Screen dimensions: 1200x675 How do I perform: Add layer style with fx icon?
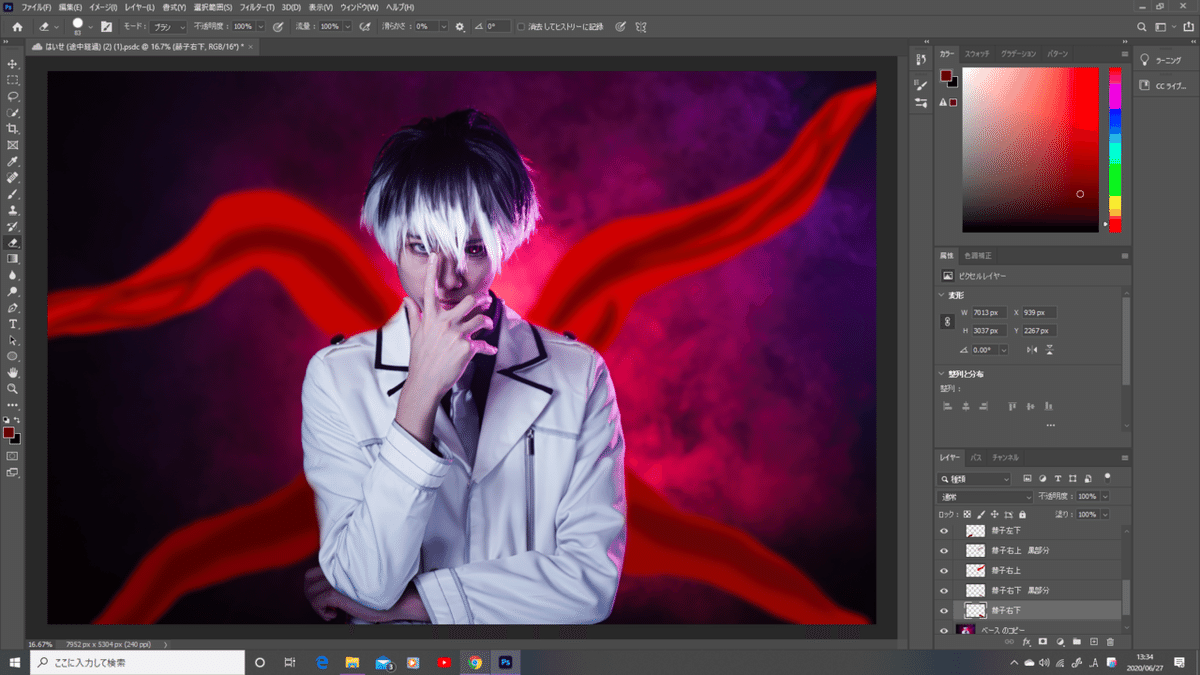click(1026, 641)
